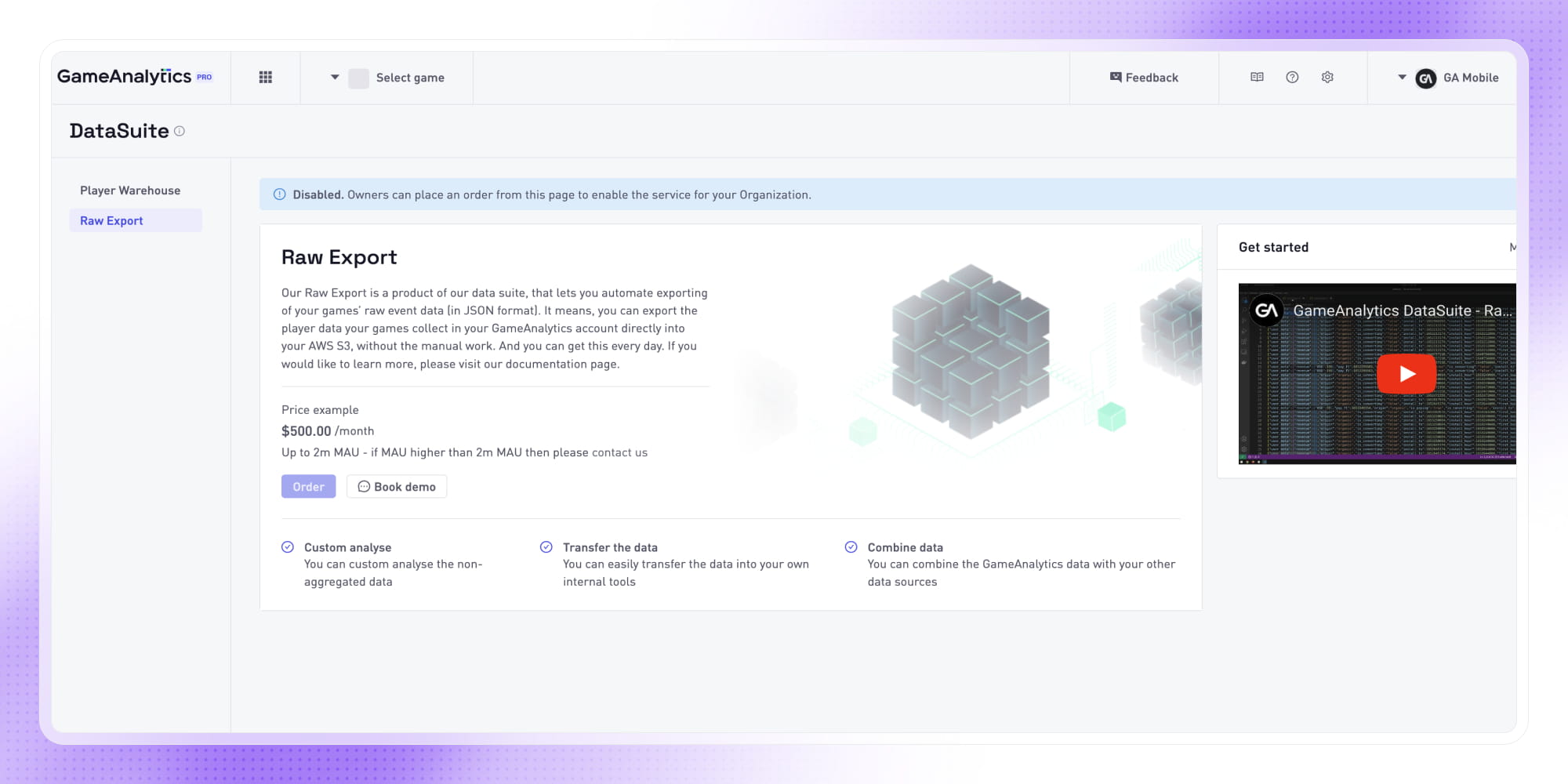Expand the Select game dropdown

coord(335,77)
